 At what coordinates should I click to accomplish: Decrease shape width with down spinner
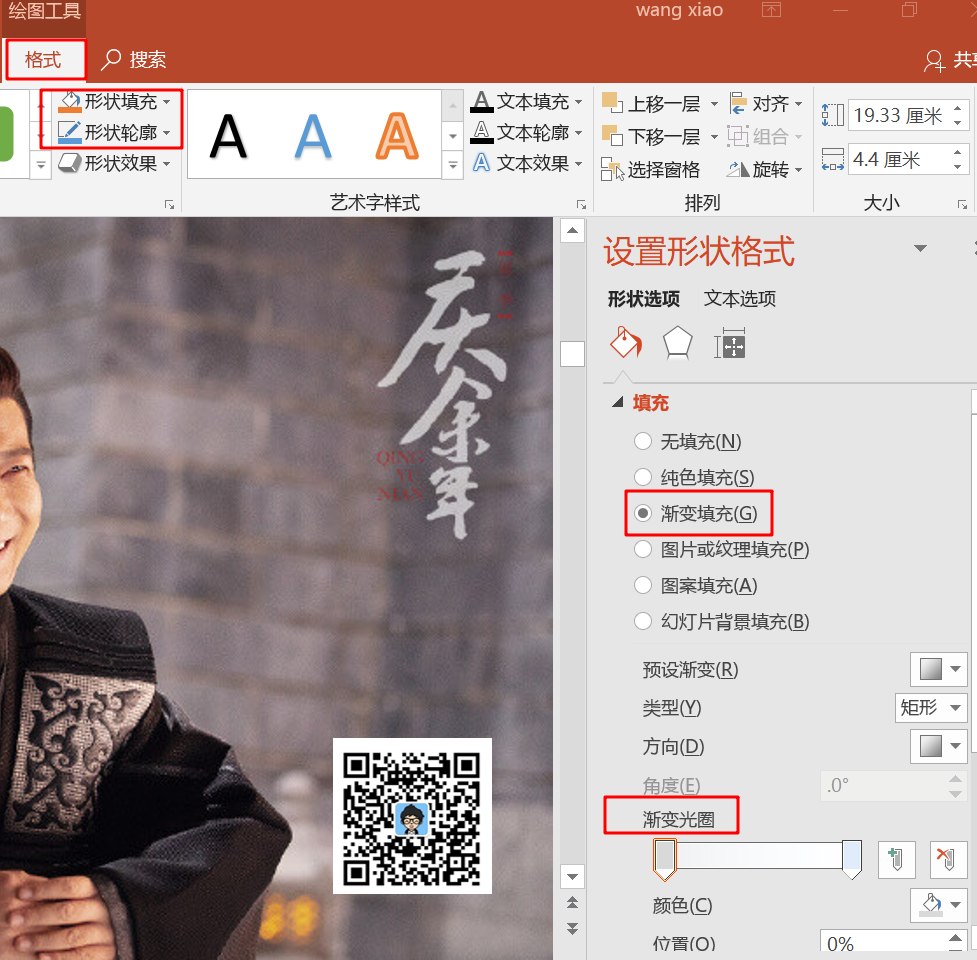[958, 168]
